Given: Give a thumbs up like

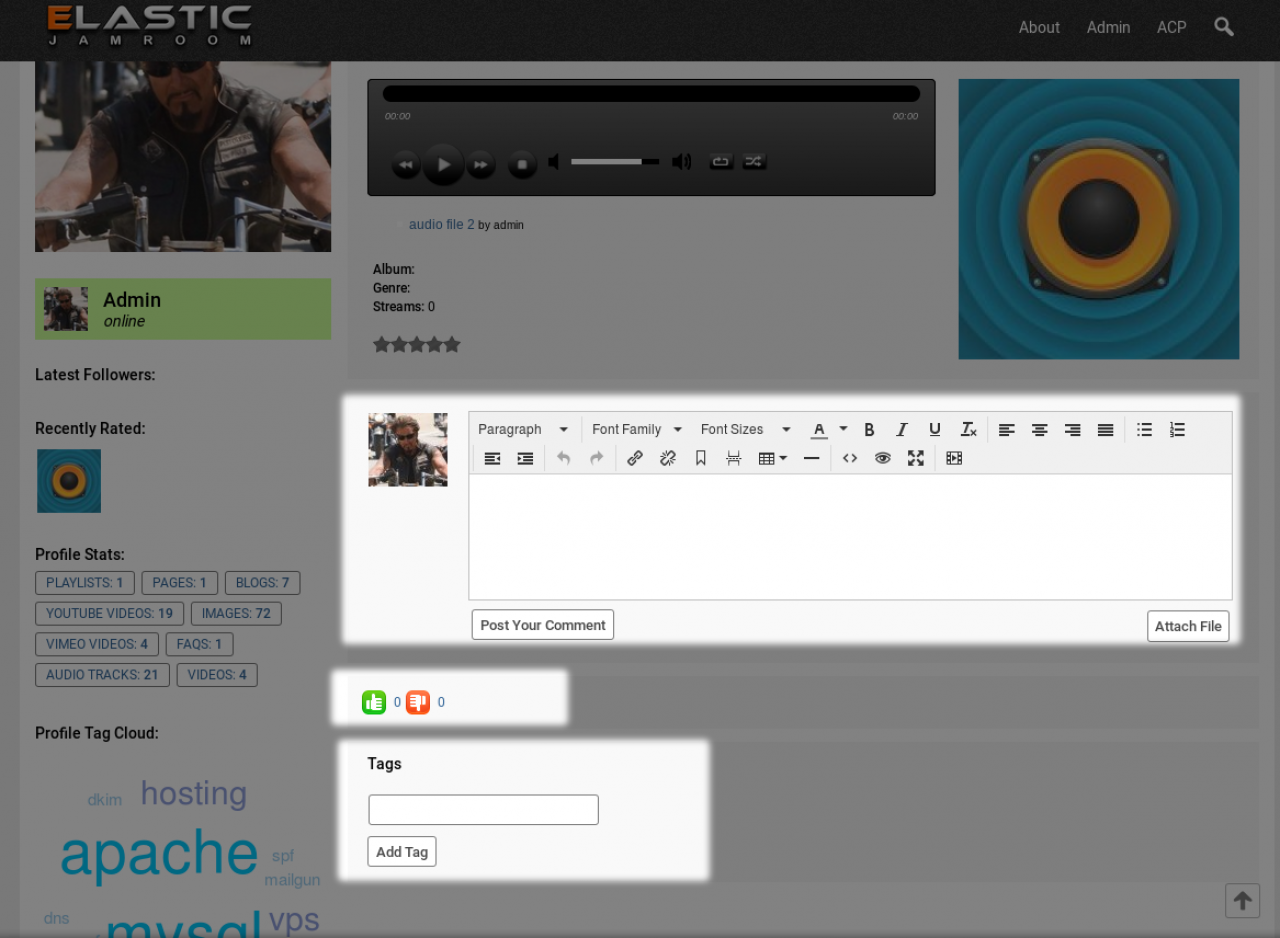Looking at the screenshot, I should [x=374, y=703].
